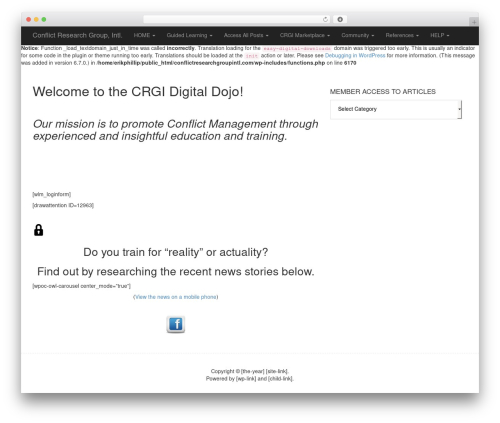500x423 pixels.
Task: Click the MEMBER ACCESS TO ARTICLES heading
Action: 383,92
